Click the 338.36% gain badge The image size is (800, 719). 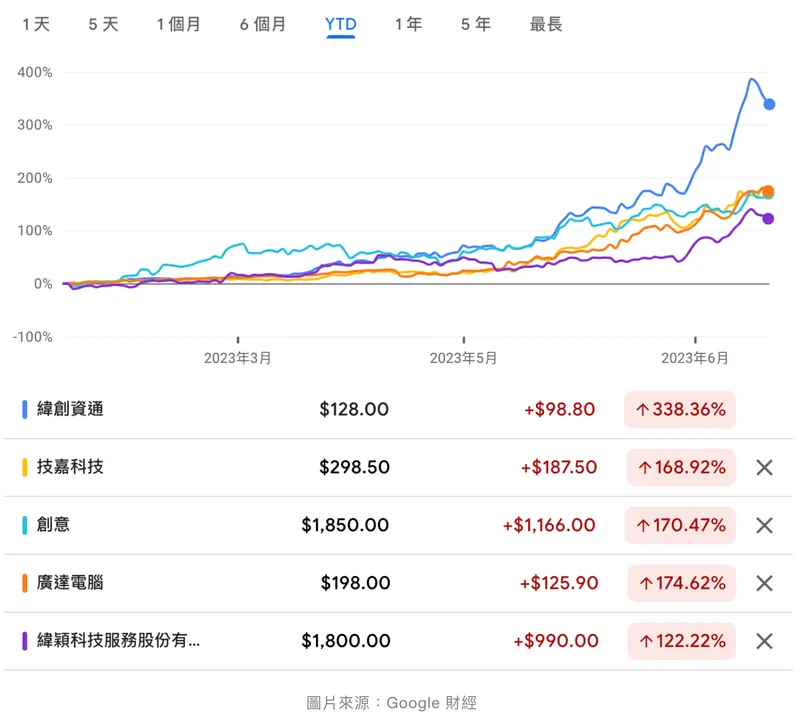coord(680,409)
